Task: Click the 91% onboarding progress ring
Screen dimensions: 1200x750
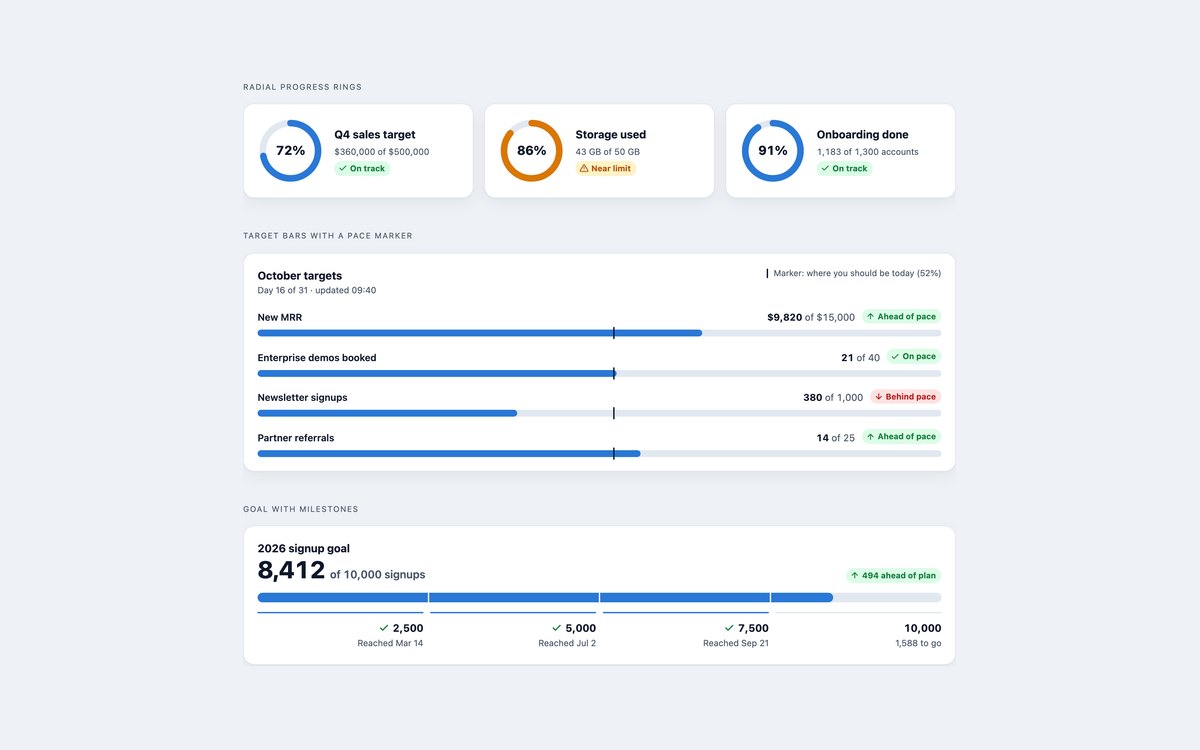Action: coord(772,151)
